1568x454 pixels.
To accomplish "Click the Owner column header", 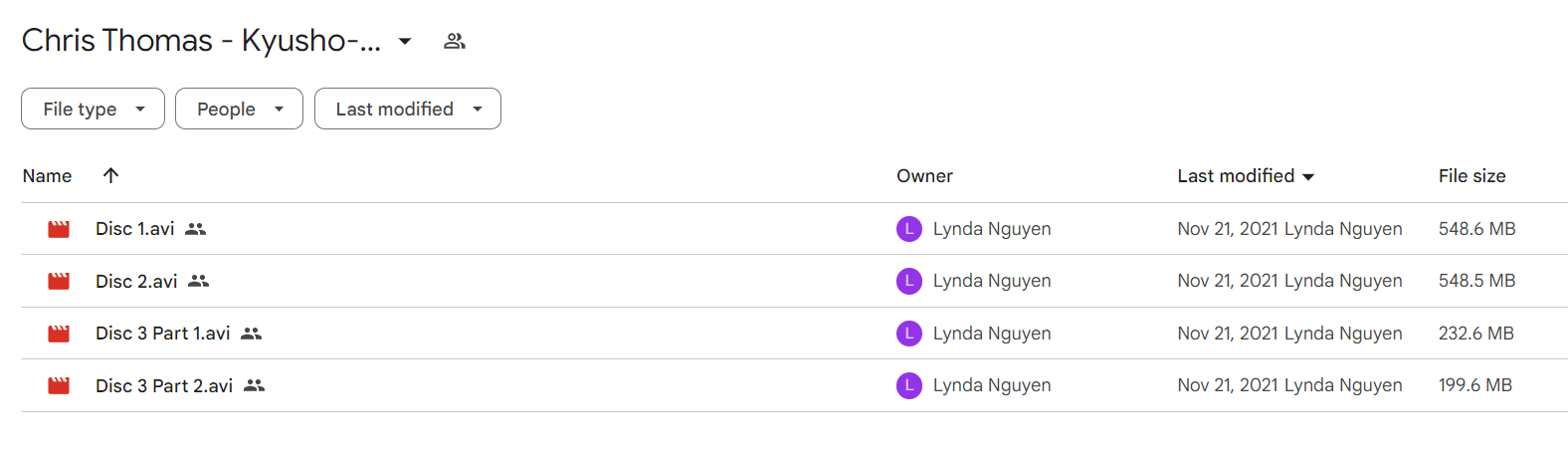I will [924, 176].
